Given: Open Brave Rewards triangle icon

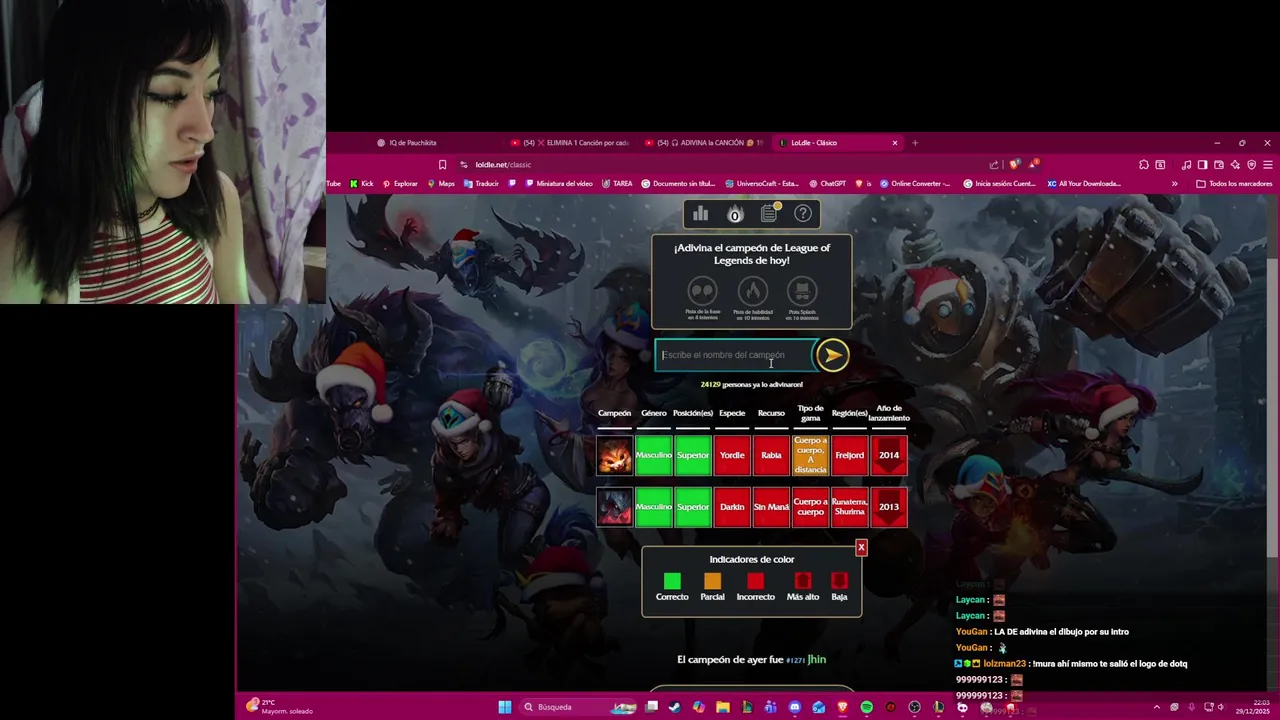Looking at the screenshot, I should click(1034, 164).
